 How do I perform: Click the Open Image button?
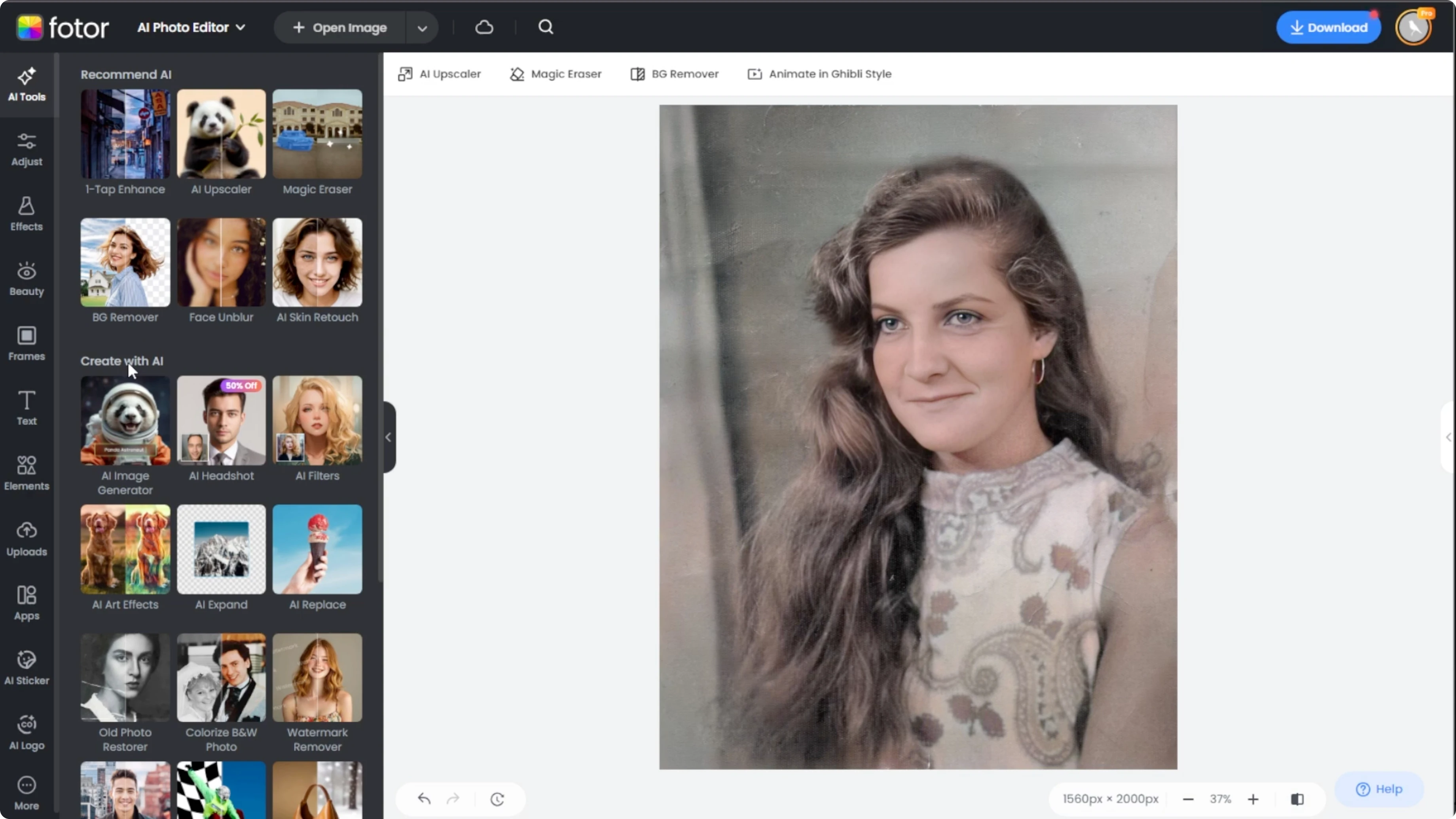point(340,28)
